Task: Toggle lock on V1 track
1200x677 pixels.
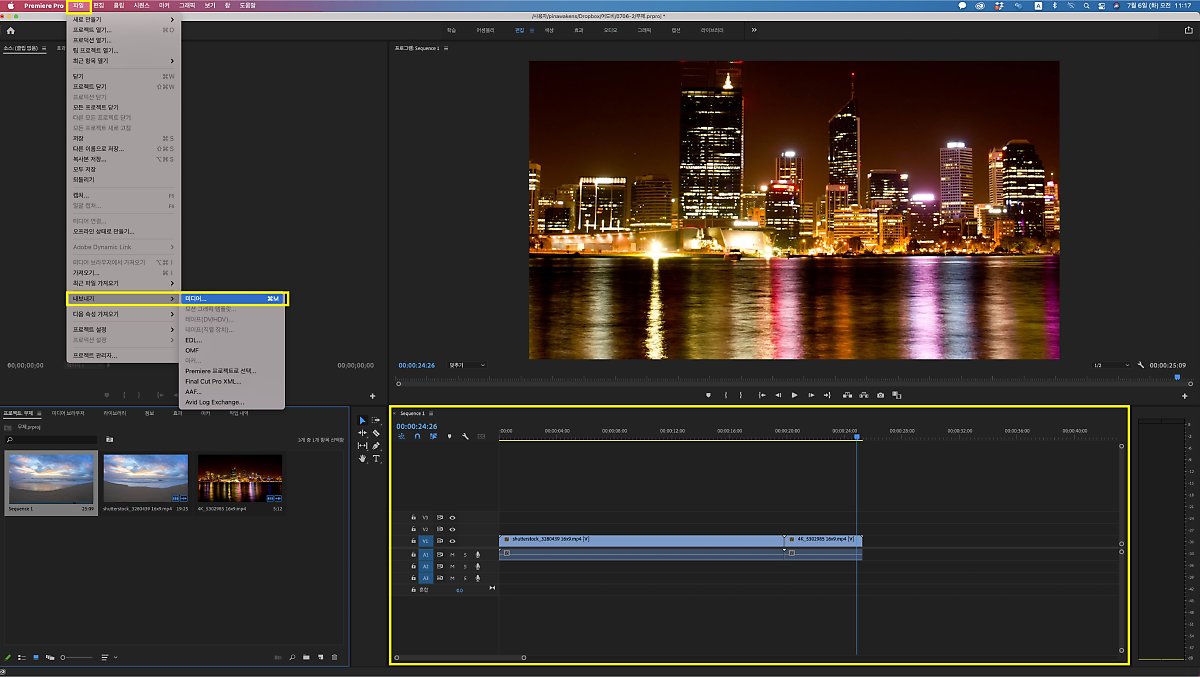Action: (413, 541)
